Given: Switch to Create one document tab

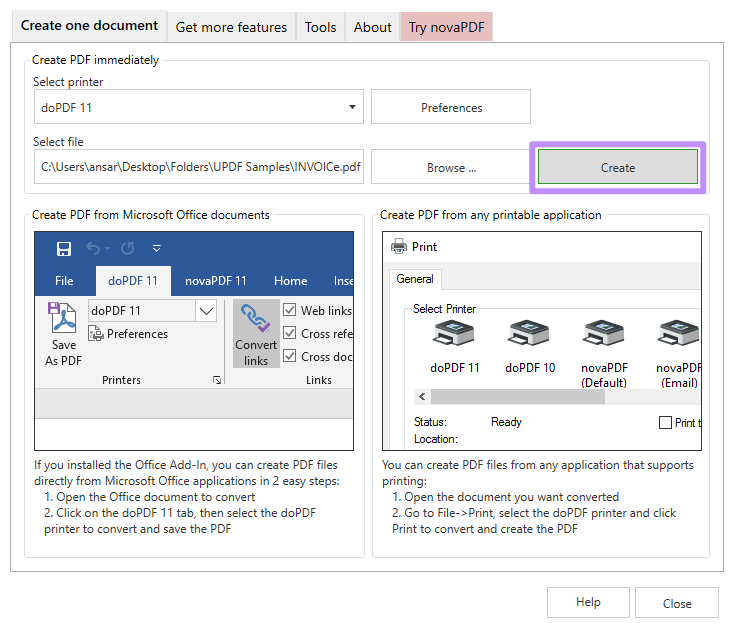Looking at the screenshot, I should click(x=89, y=26).
